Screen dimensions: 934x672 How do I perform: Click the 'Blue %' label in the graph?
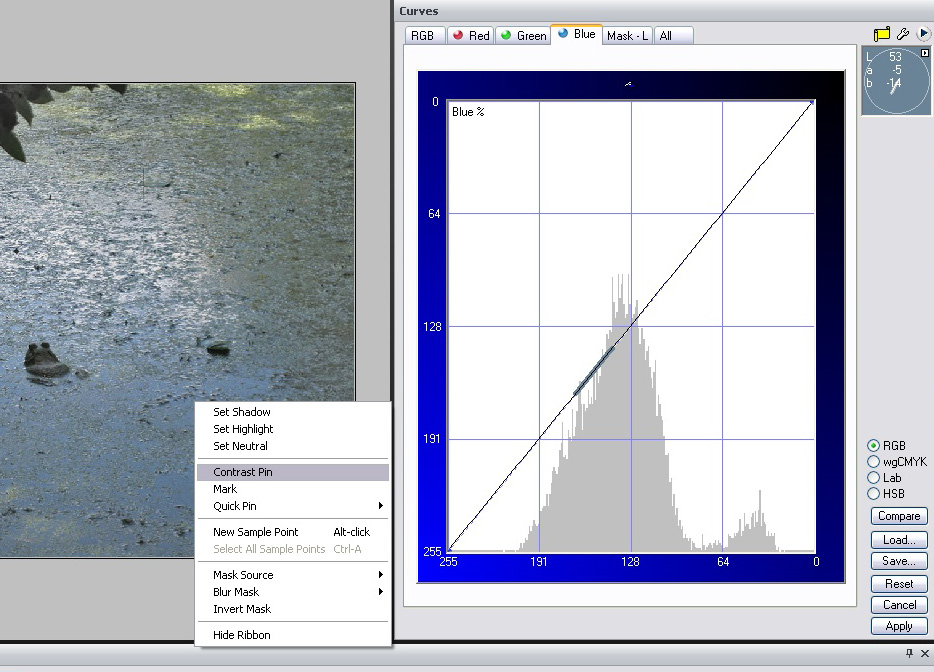coord(468,112)
